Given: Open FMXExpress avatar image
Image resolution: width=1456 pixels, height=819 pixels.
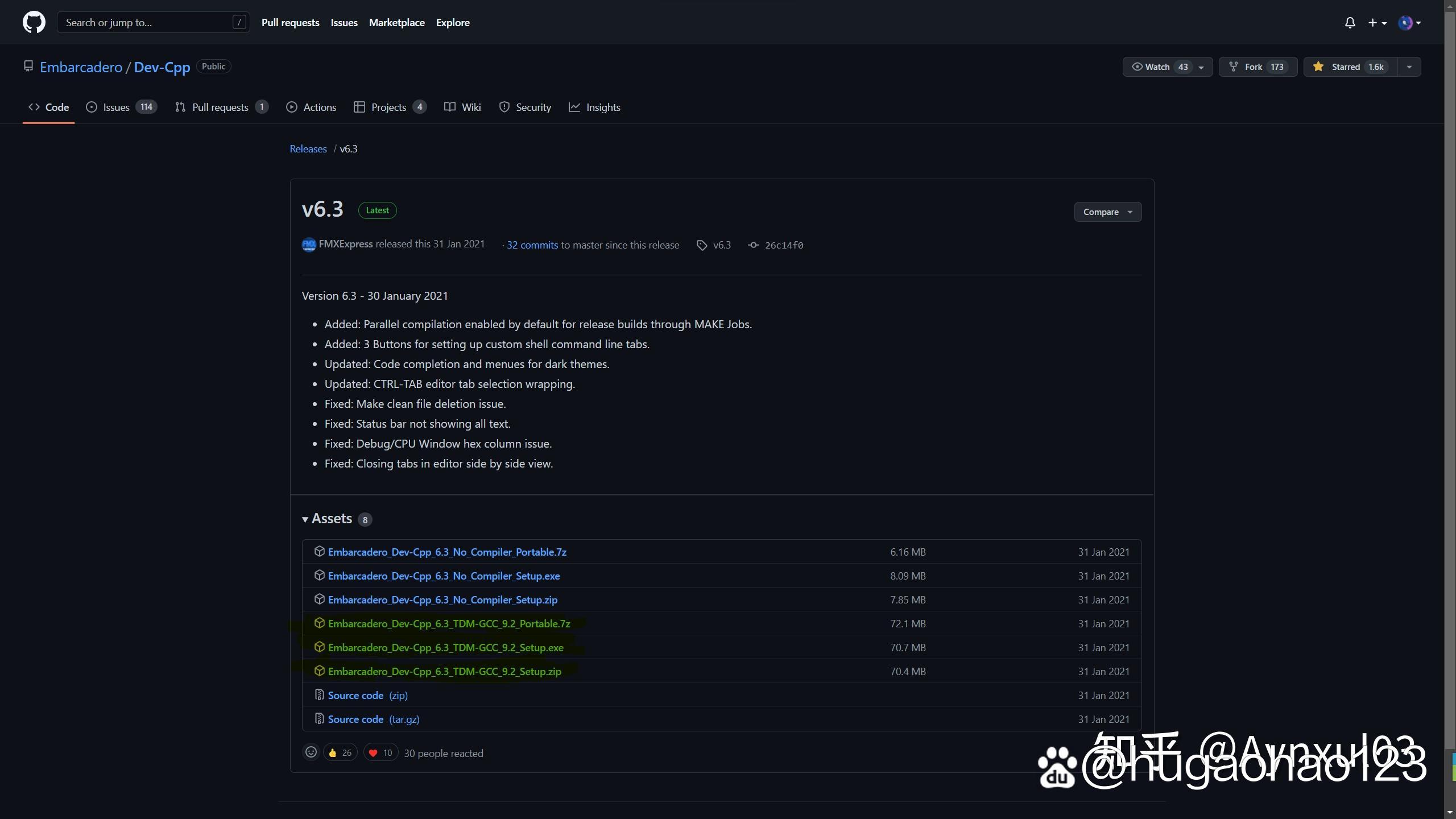Looking at the screenshot, I should 309,245.
